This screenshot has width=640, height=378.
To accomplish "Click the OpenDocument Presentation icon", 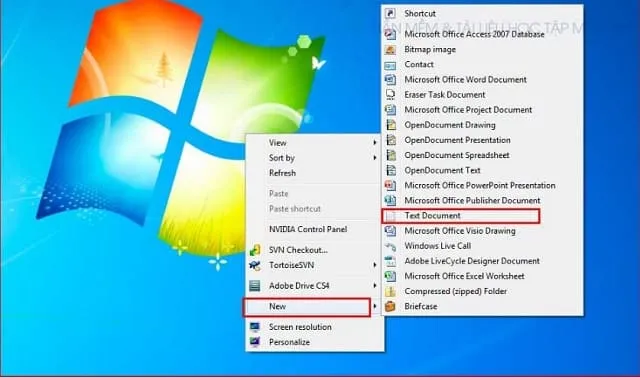I will click(391, 140).
